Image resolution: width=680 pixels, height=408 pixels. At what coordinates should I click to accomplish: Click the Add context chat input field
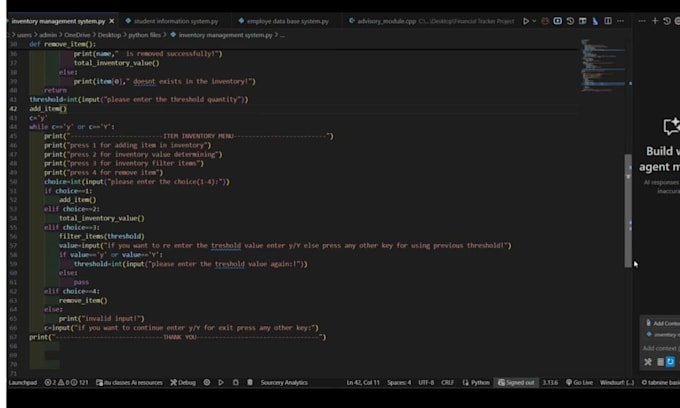coord(661,348)
